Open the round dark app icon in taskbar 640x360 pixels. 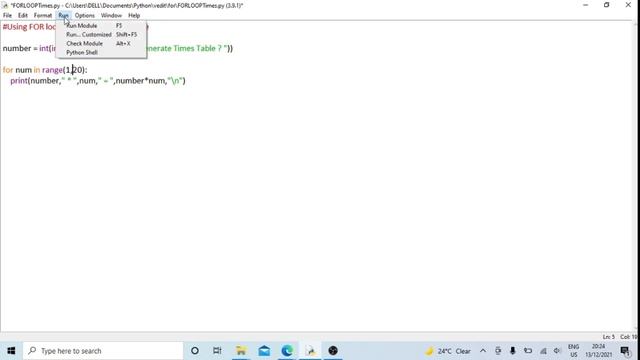333,351
